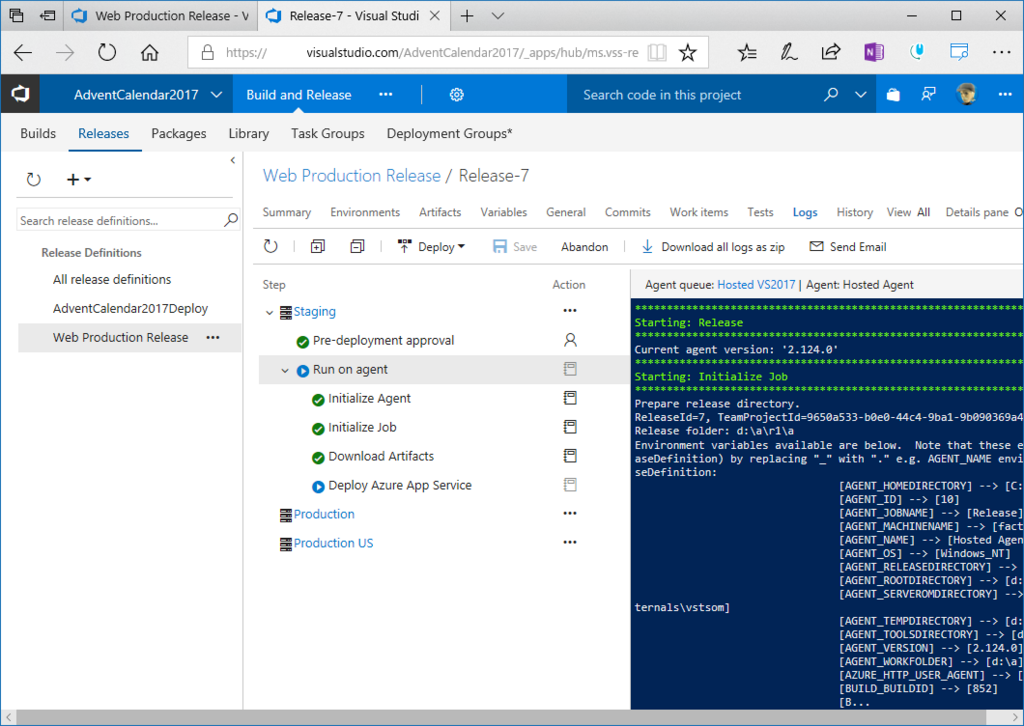Open the AdventCalendar2017 project dropdown
The width and height of the screenshot is (1024, 726).
pyautogui.click(x=148, y=95)
